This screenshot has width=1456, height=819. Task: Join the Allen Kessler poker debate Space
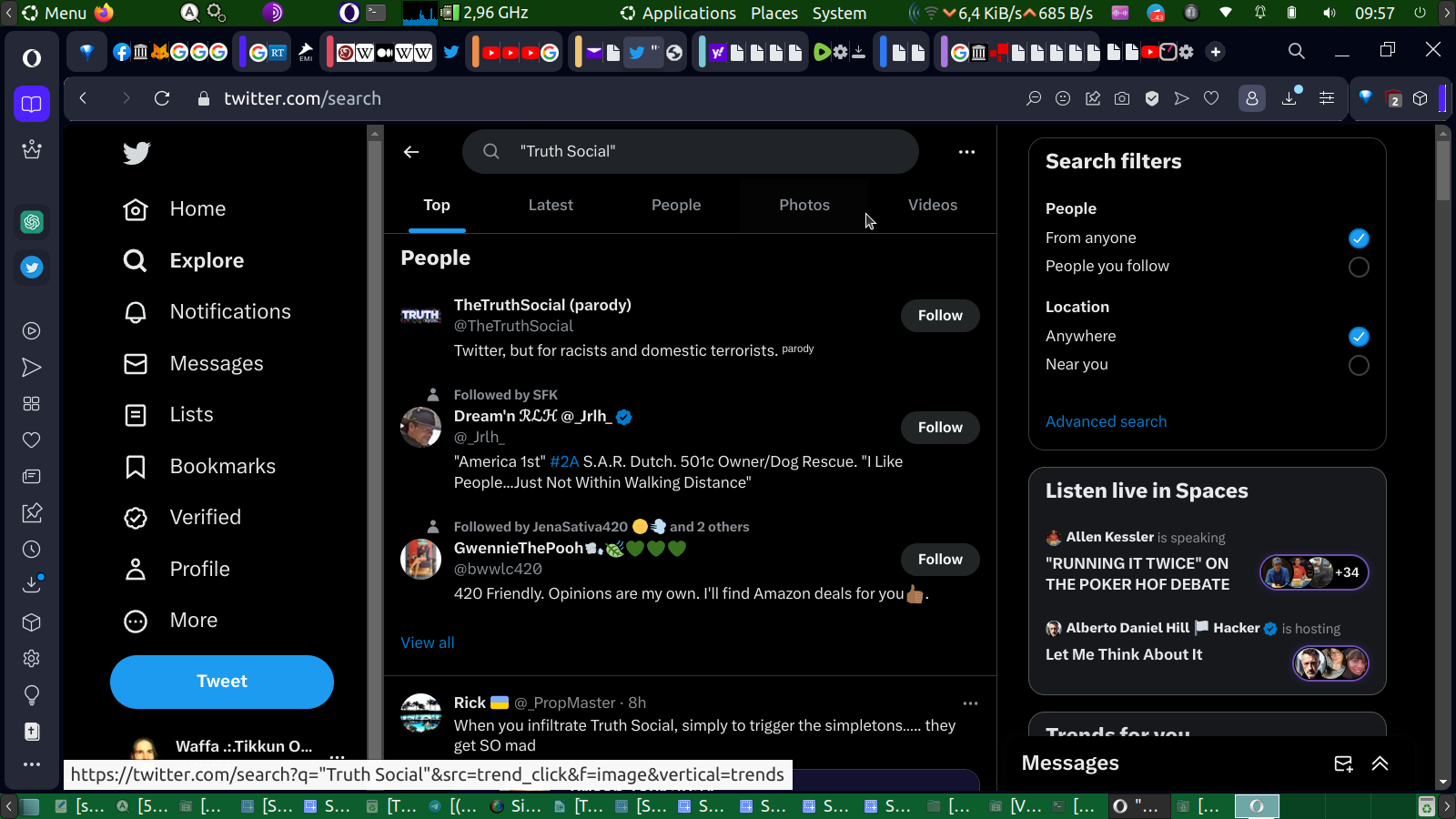tap(1207, 562)
